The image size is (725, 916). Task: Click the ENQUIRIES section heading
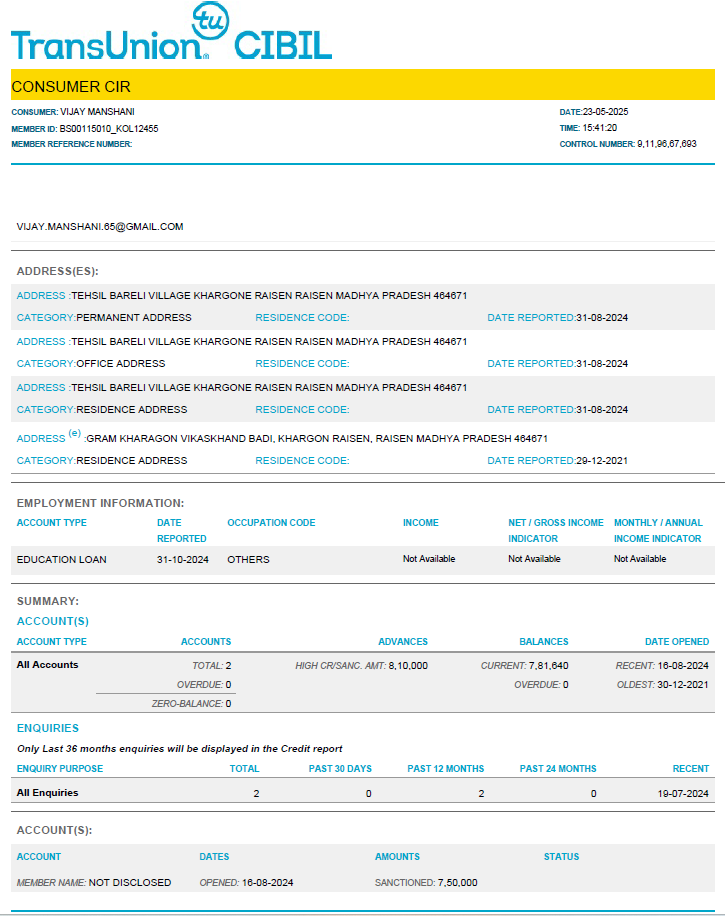[48, 728]
